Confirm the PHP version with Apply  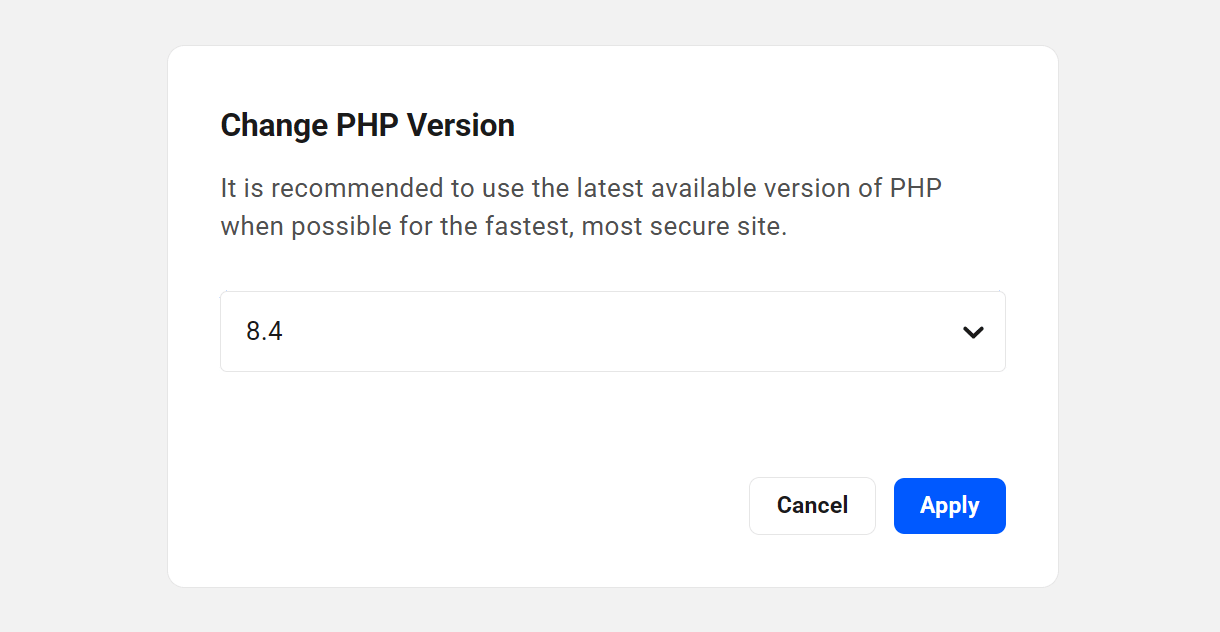pos(949,506)
